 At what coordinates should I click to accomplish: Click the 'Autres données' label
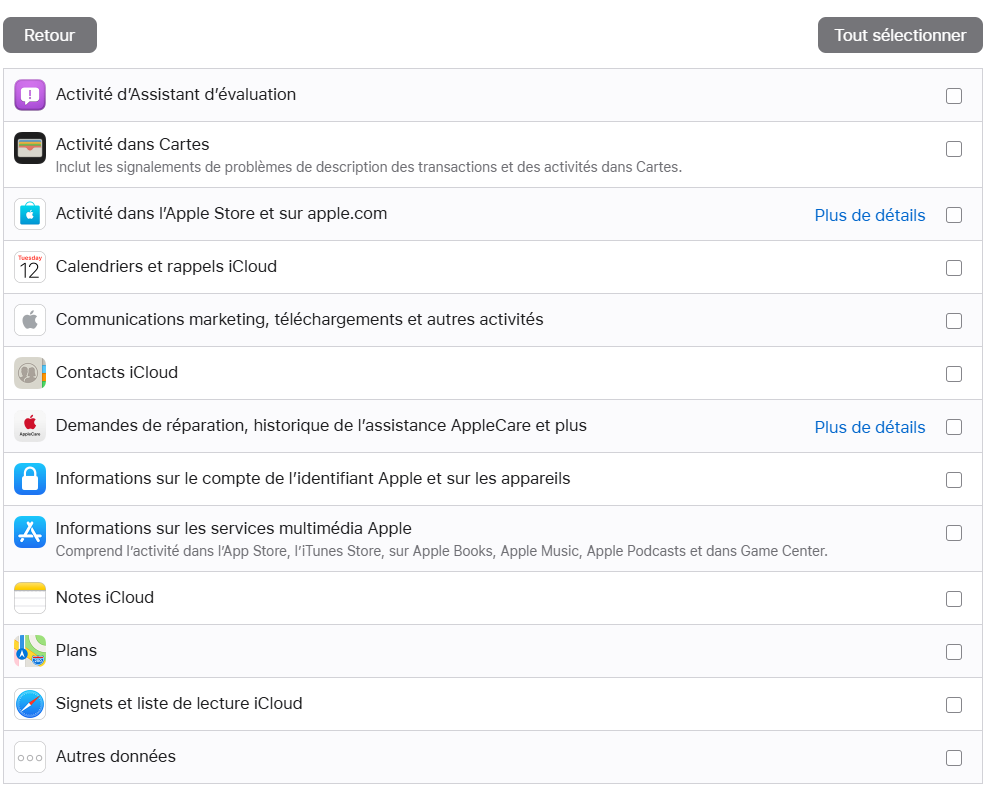pos(115,756)
